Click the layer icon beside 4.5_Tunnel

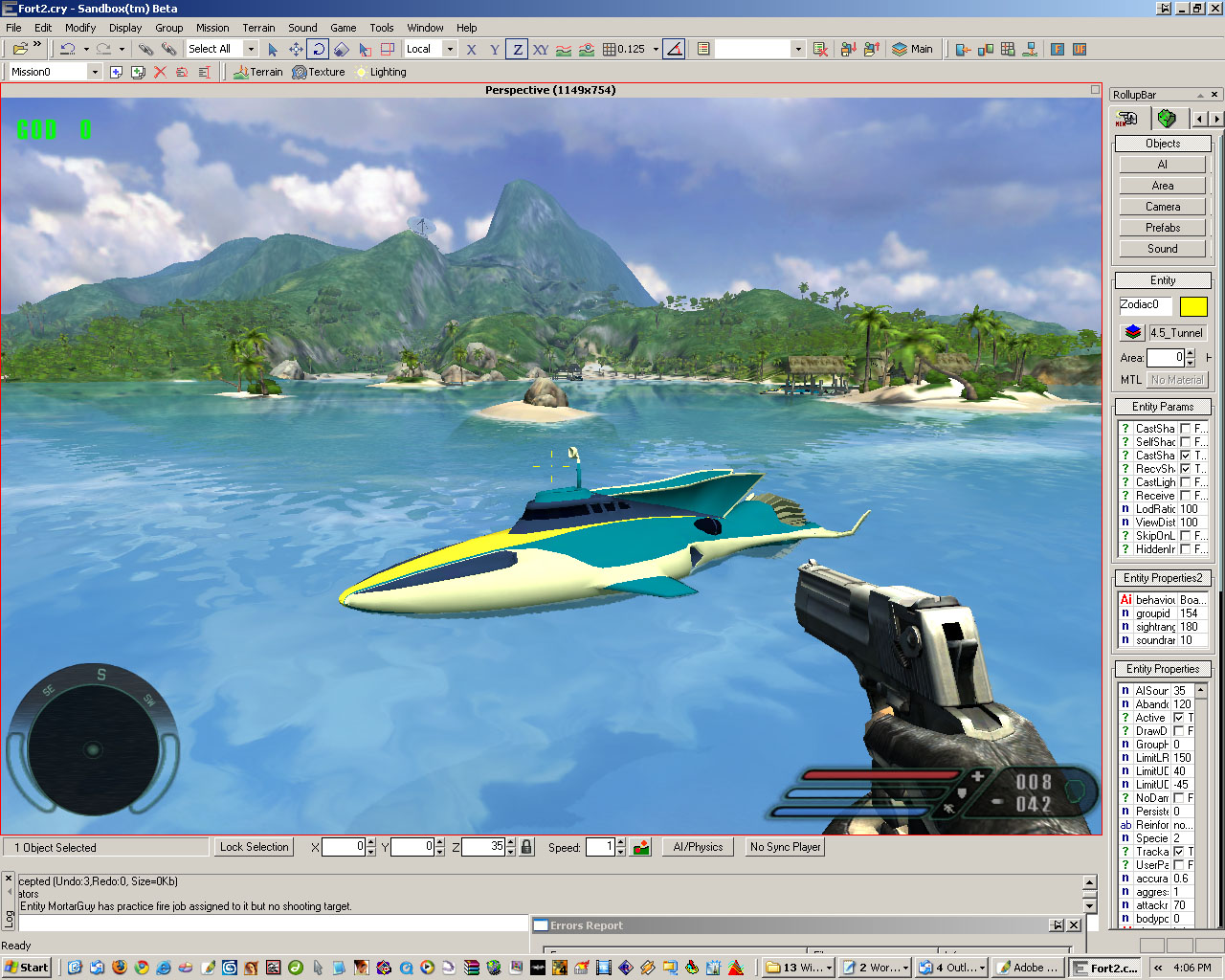point(1133,333)
